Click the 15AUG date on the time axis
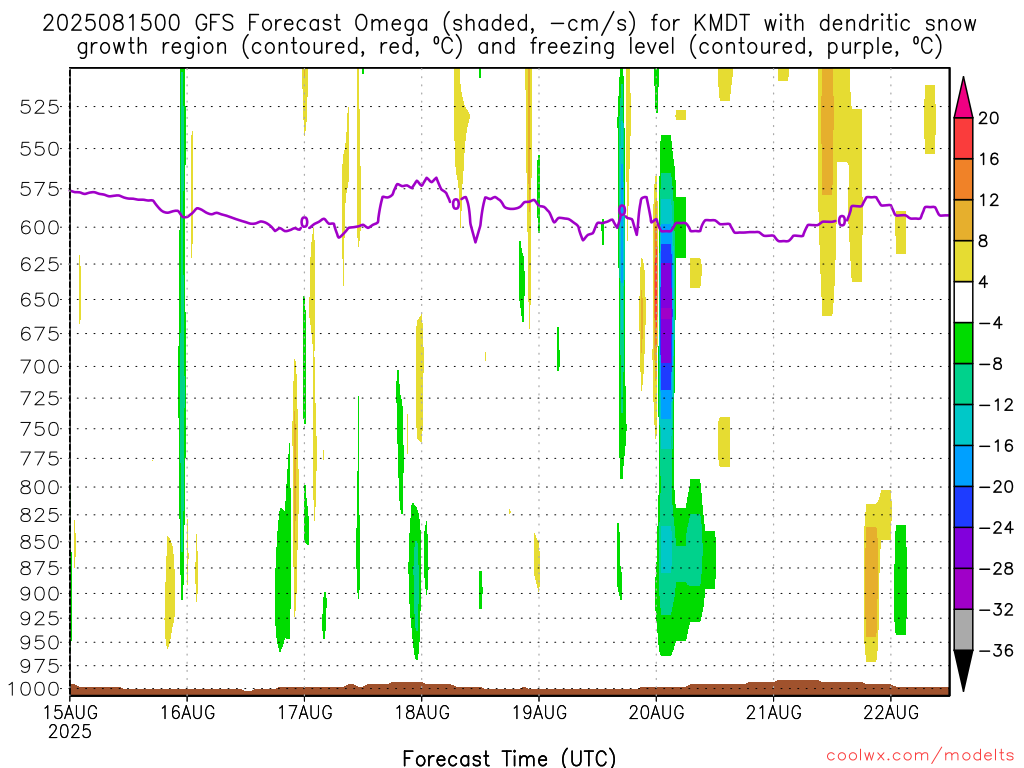Image resolution: width=1024 pixels, height=768 pixels. click(x=70, y=712)
